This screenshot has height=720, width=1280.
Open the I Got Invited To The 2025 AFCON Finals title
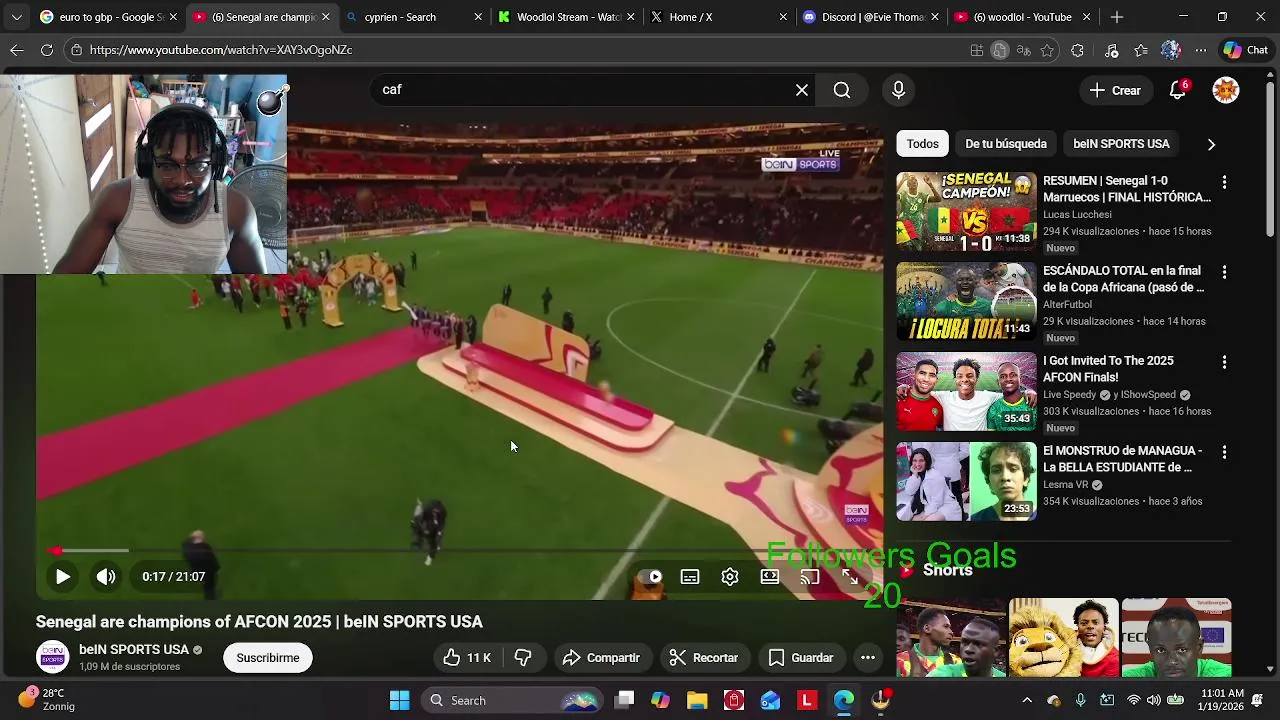(x=1108, y=369)
